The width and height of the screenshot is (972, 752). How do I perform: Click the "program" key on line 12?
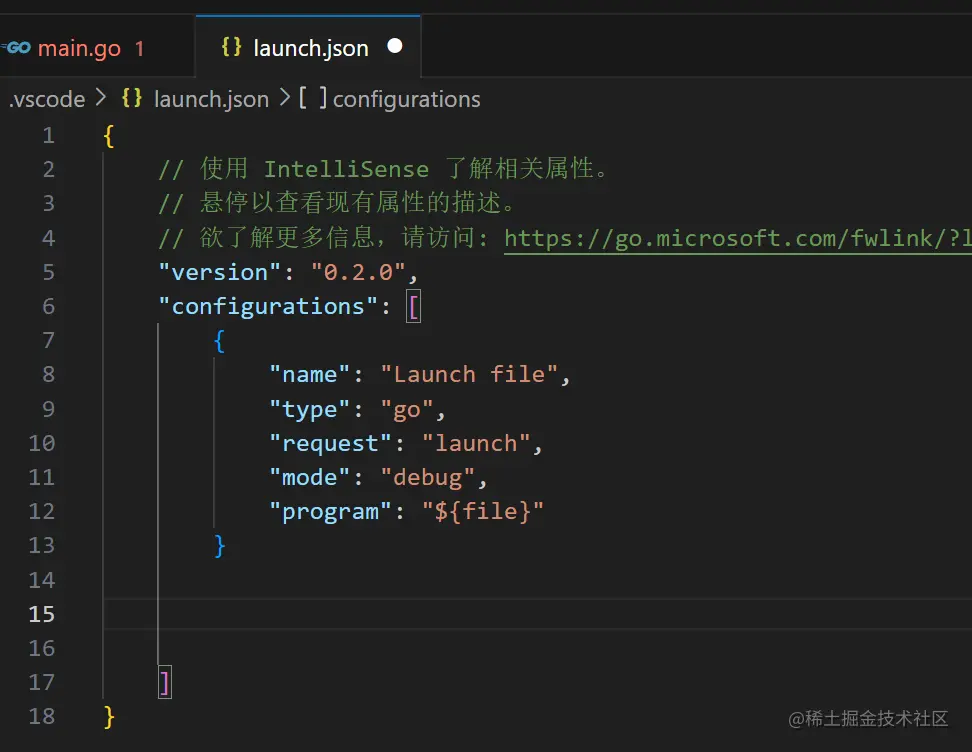pyautogui.click(x=330, y=511)
